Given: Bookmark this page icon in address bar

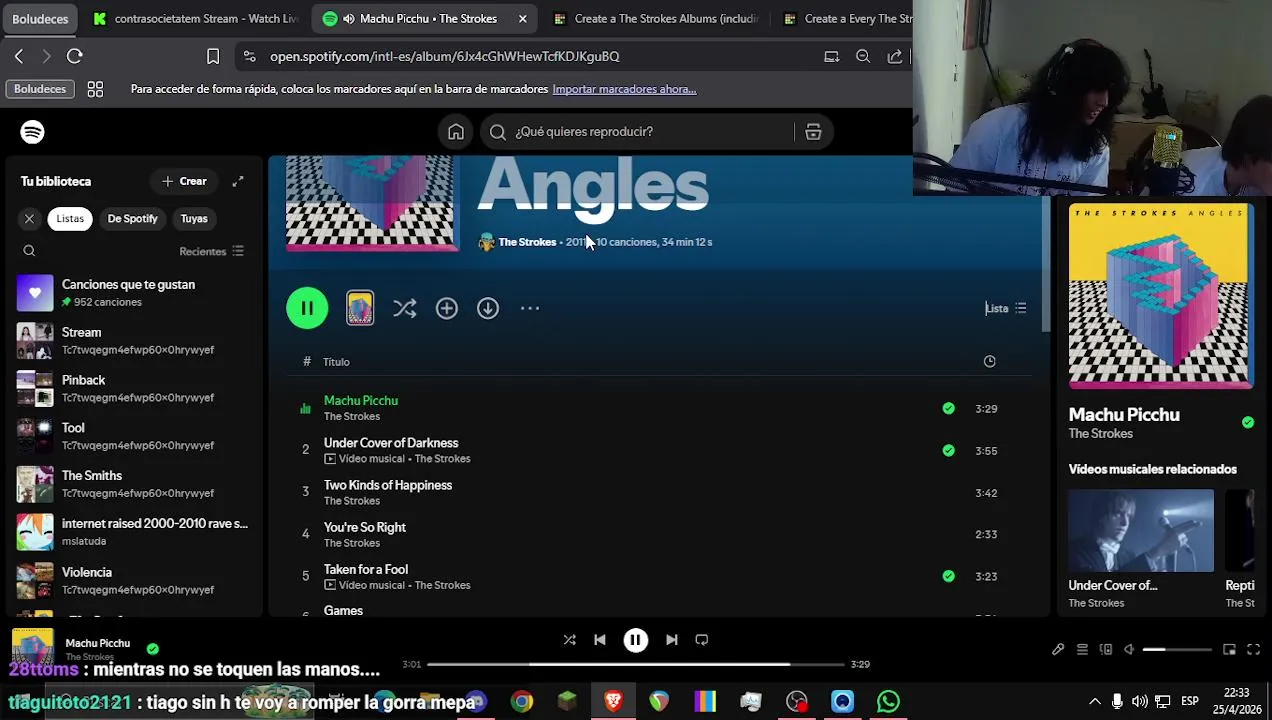Looking at the screenshot, I should tap(213, 56).
